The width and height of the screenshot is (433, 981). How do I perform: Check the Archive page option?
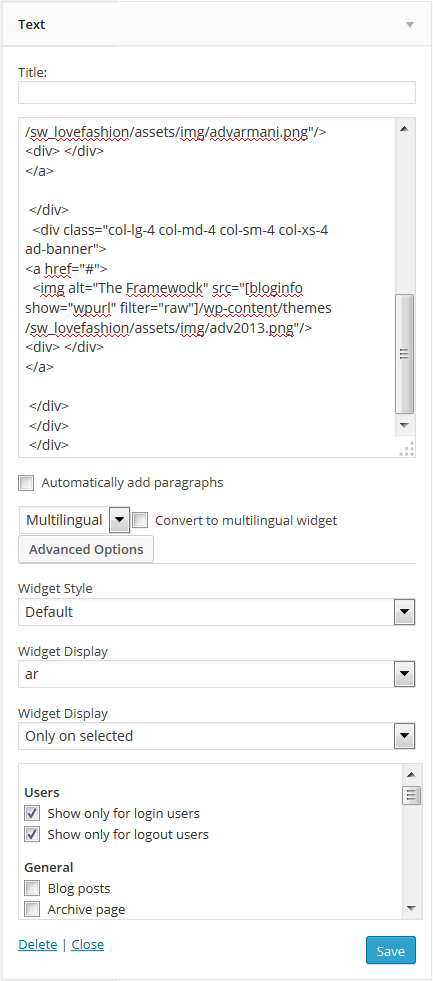[32, 909]
